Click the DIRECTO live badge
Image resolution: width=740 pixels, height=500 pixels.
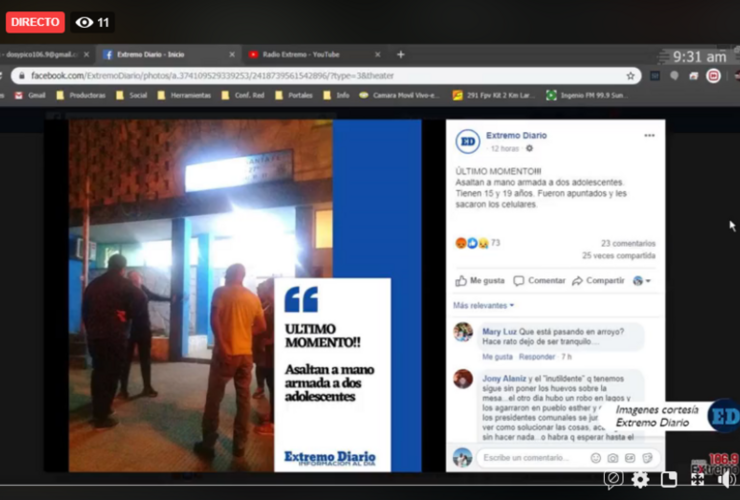tap(35, 22)
